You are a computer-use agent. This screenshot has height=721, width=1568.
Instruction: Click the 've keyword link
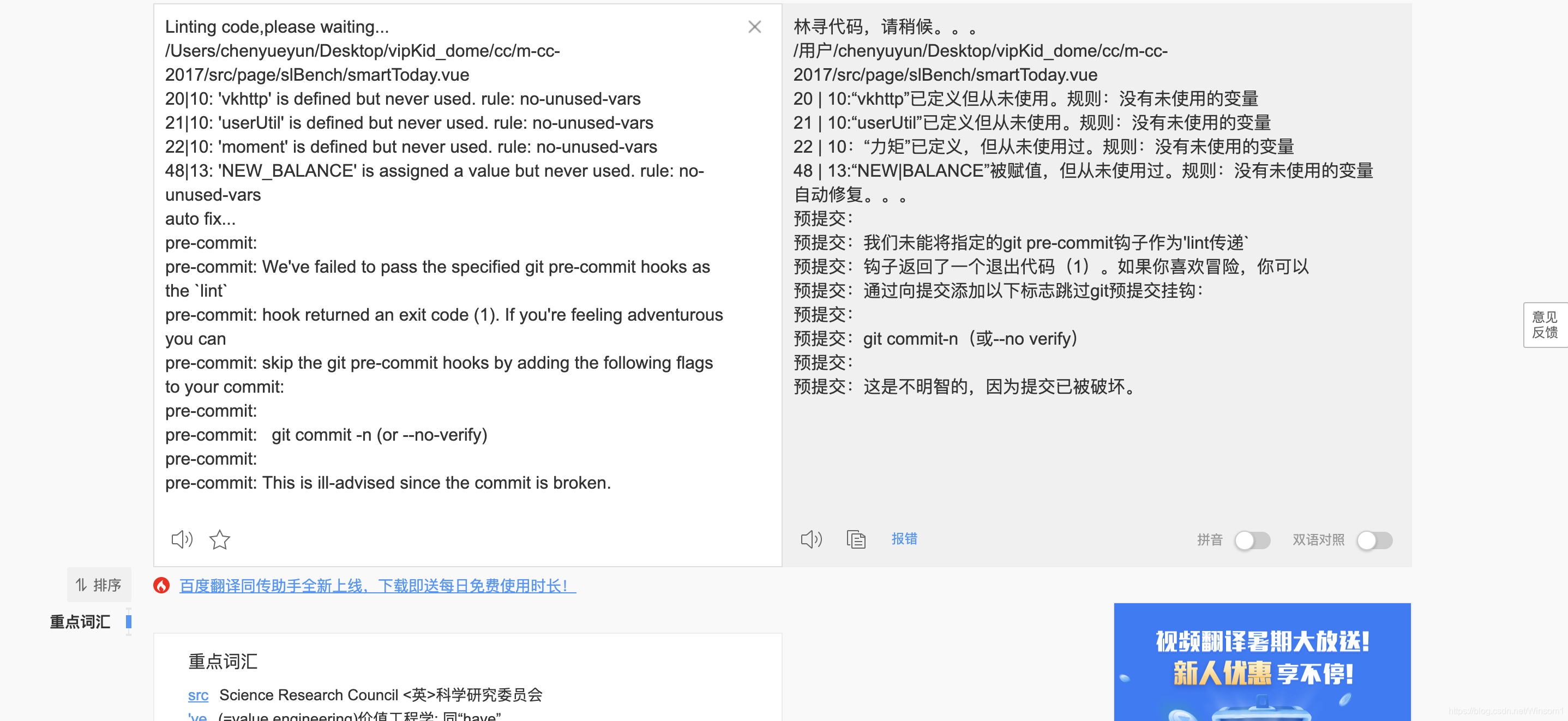198,716
